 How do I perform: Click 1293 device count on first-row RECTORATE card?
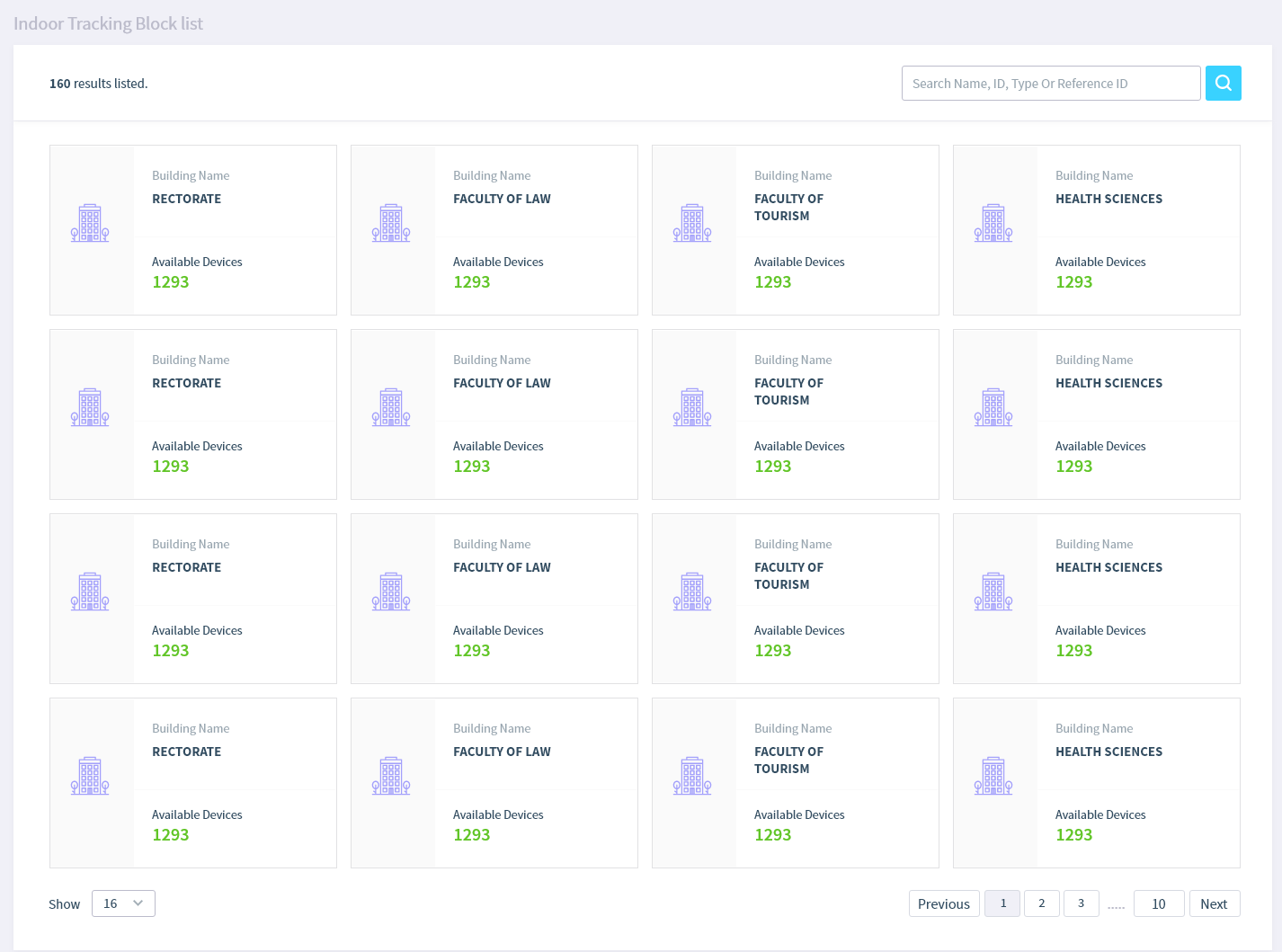coord(171,282)
